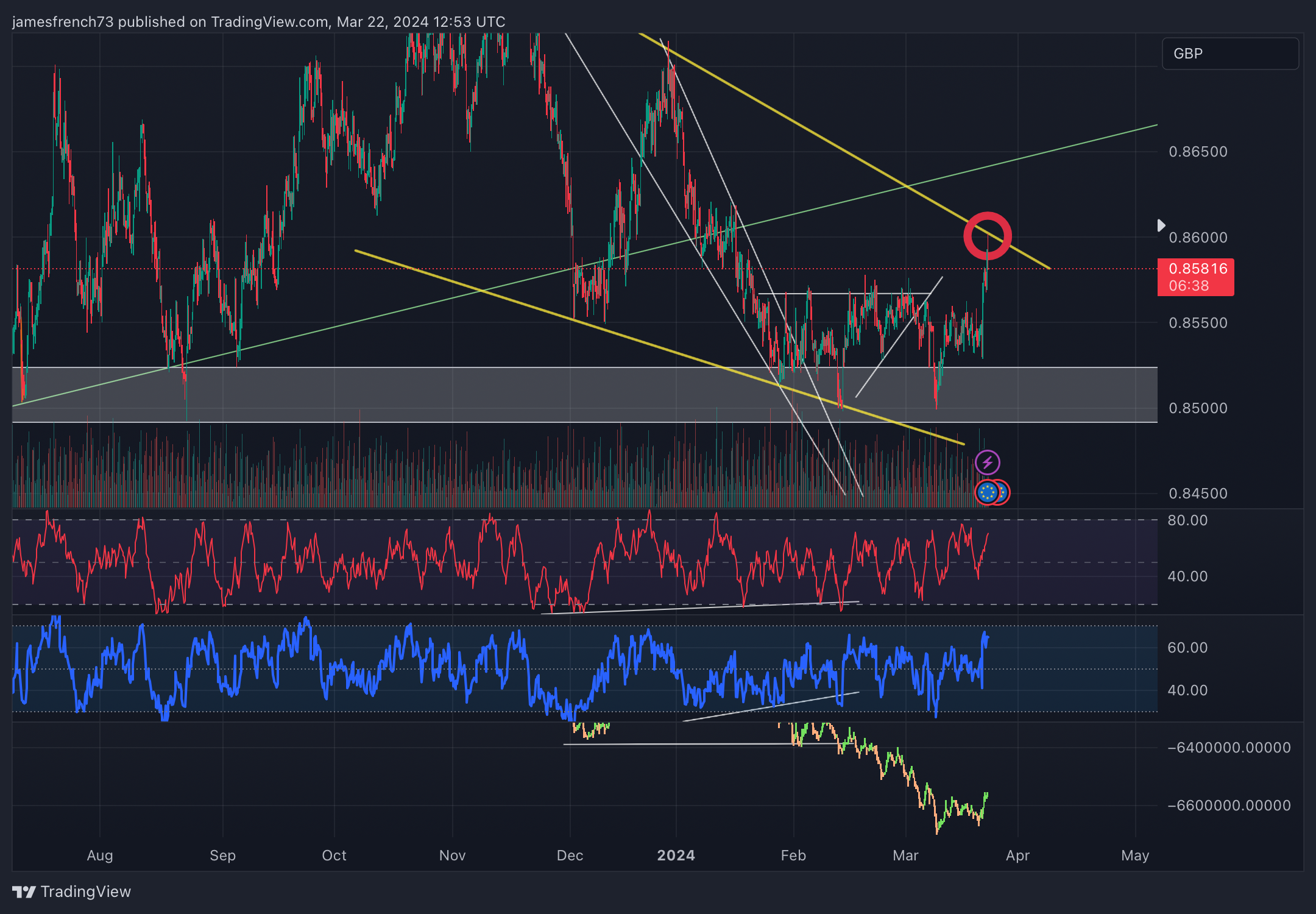This screenshot has height=914, width=1316.
Task: Click the 0.85000 price axis label
Action: [x=1198, y=408]
